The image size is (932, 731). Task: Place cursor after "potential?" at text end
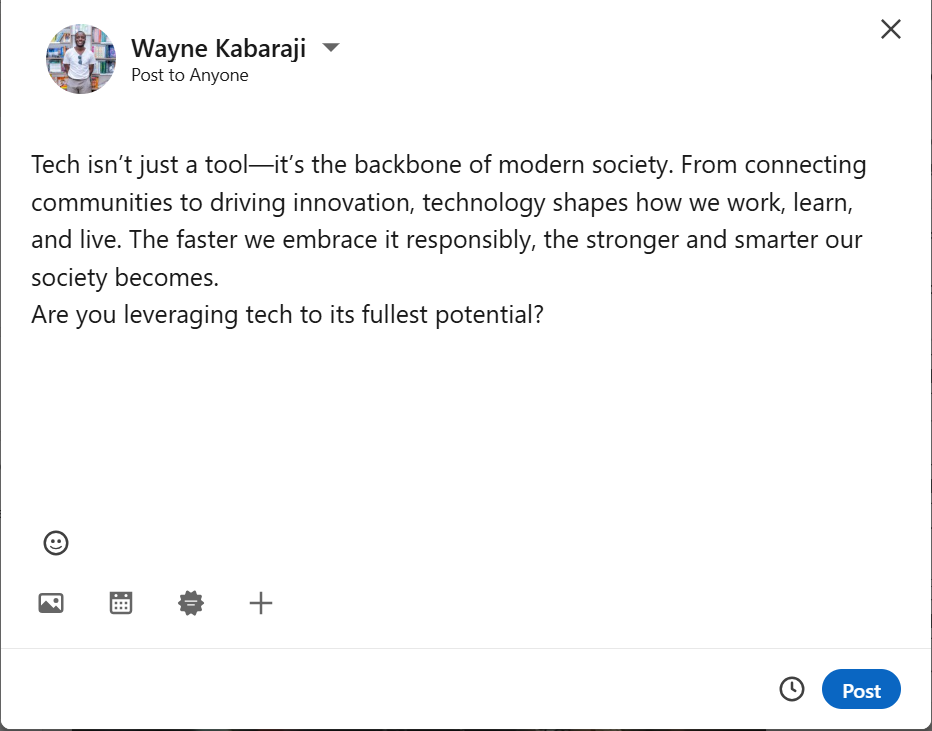[544, 315]
